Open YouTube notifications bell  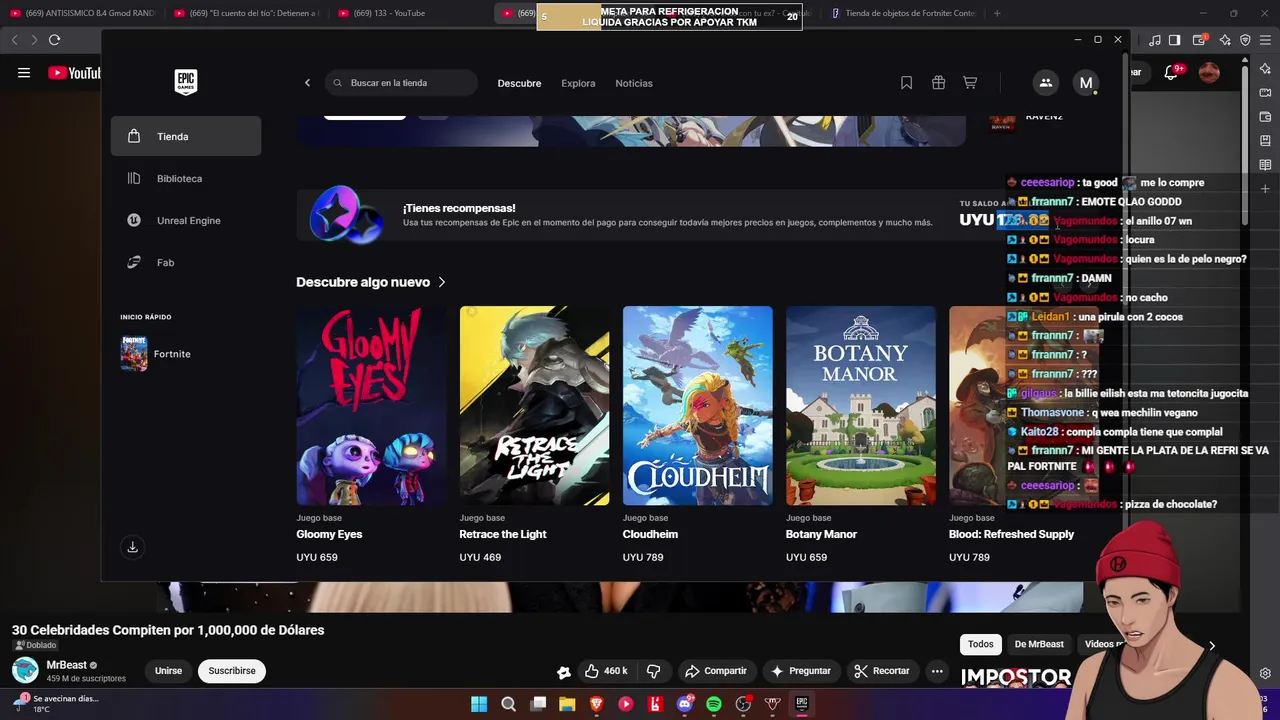[1172, 72]
